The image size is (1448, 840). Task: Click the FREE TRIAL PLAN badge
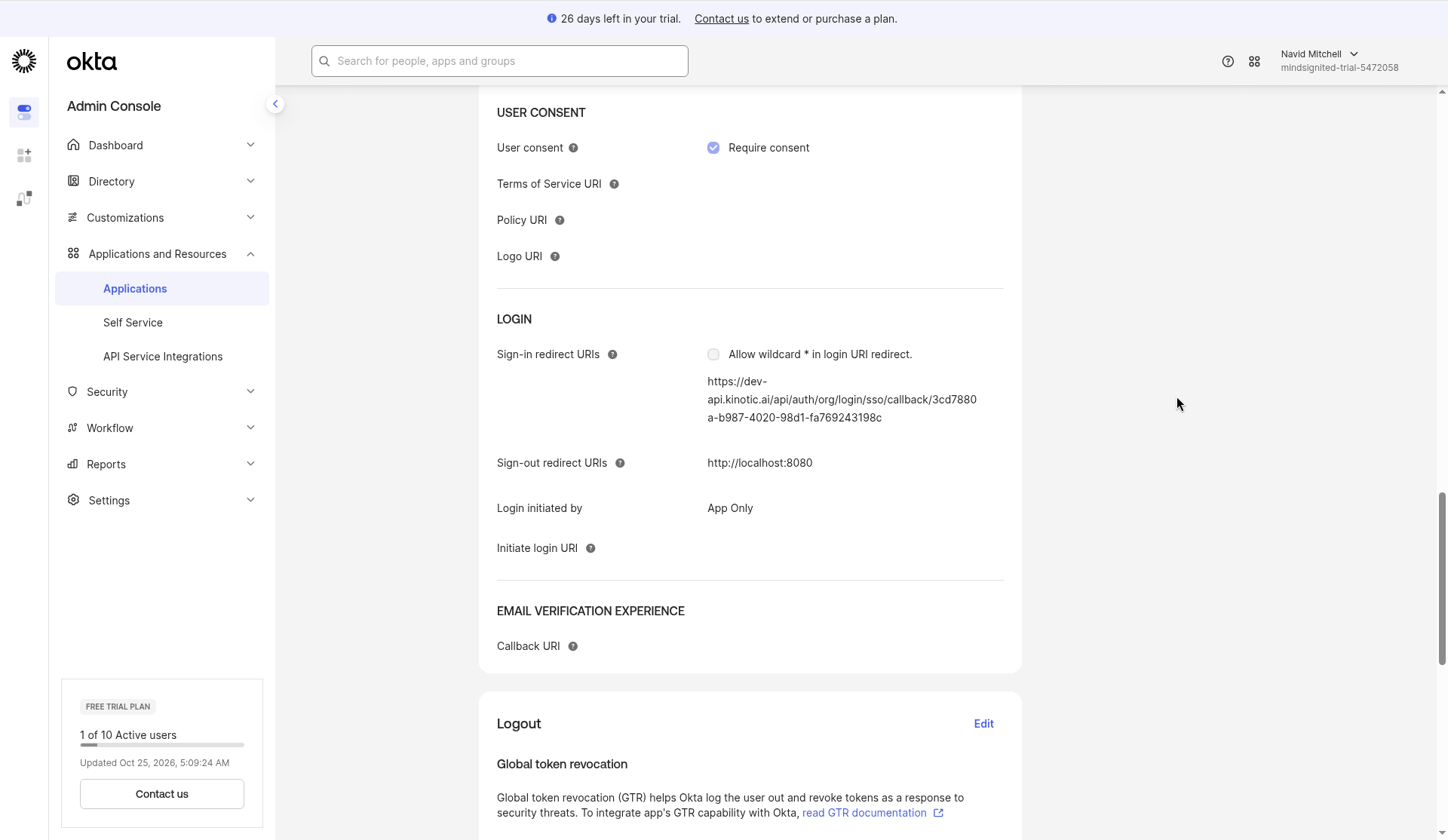118,707
